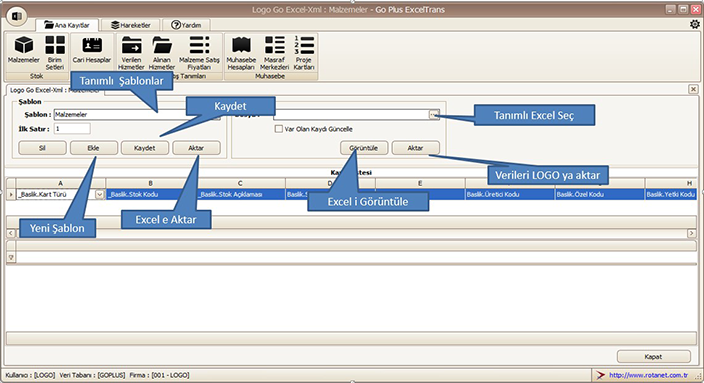Screen dimensions: 704x383
Task: Click the Kapat button
Action: 653,357
